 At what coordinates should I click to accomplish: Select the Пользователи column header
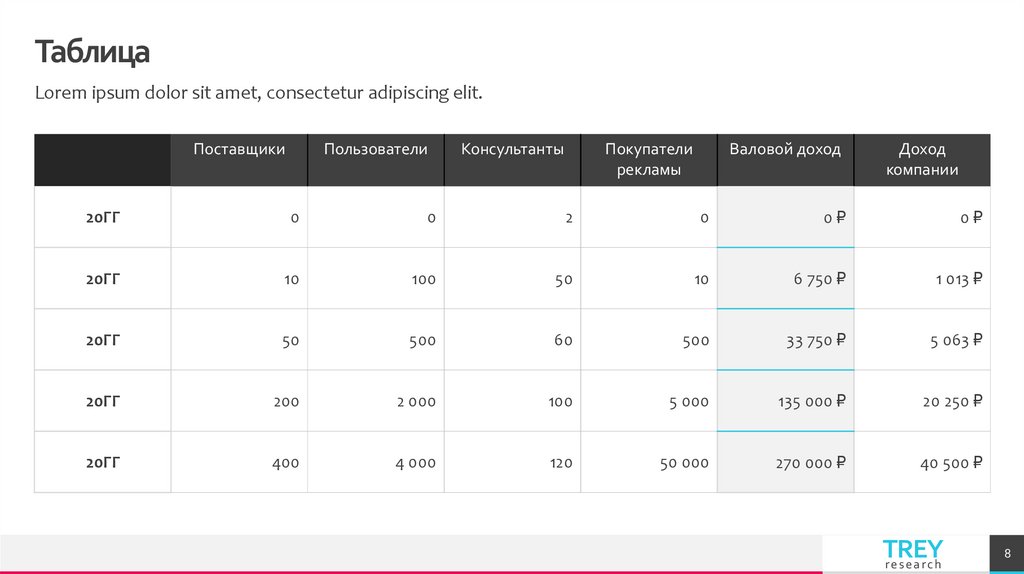(376, 150)
